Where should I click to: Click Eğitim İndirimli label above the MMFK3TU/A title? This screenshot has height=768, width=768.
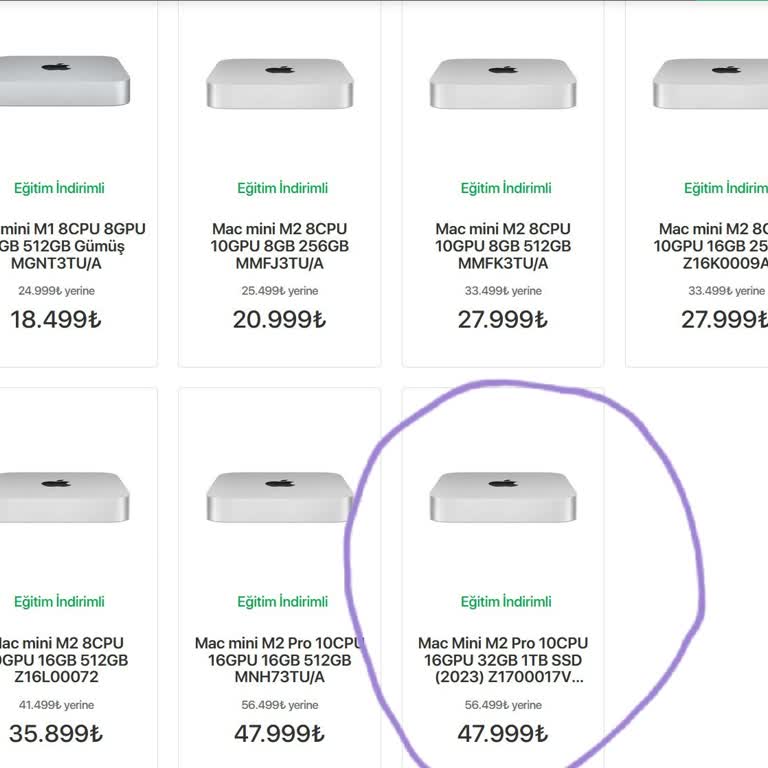(506, 188)
